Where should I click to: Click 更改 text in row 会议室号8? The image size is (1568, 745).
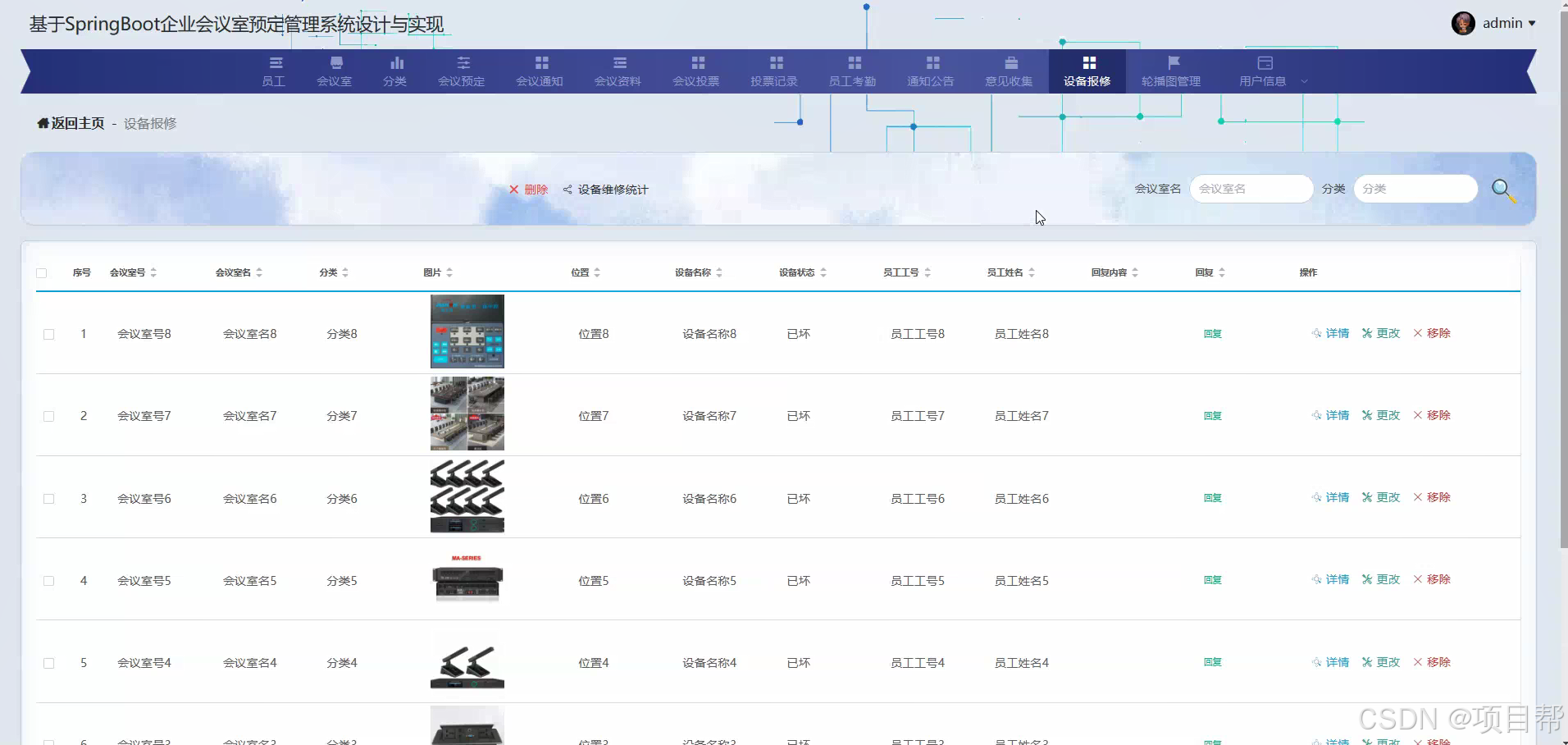click(1388, 333)
